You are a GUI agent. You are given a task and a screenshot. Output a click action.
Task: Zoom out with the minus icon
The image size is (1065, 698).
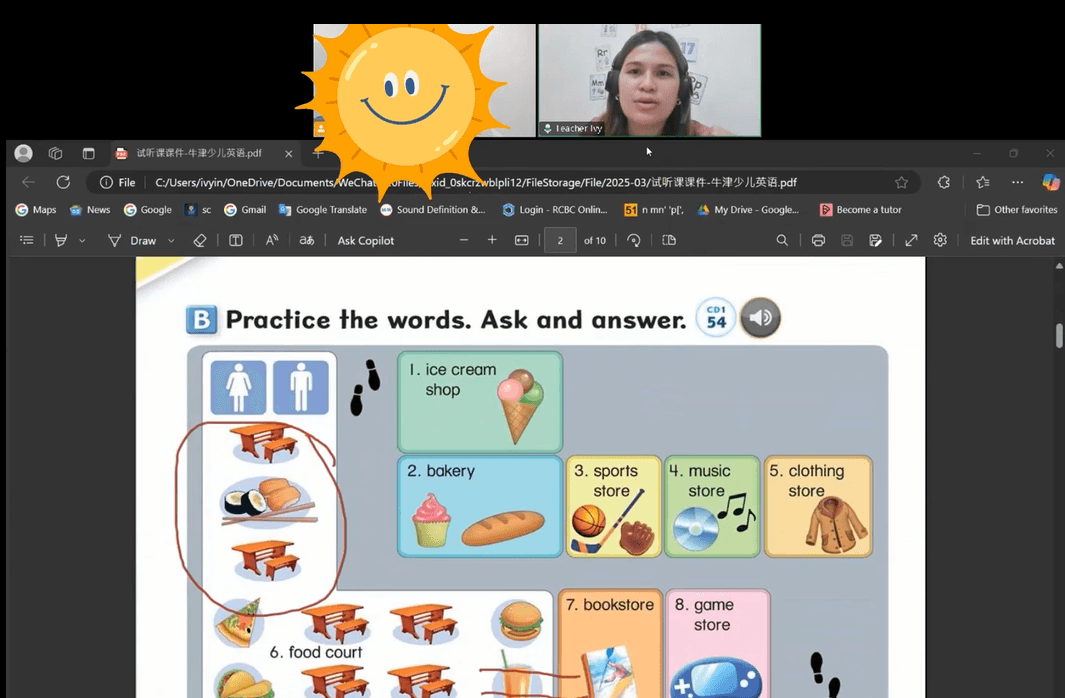coord(464,240)
